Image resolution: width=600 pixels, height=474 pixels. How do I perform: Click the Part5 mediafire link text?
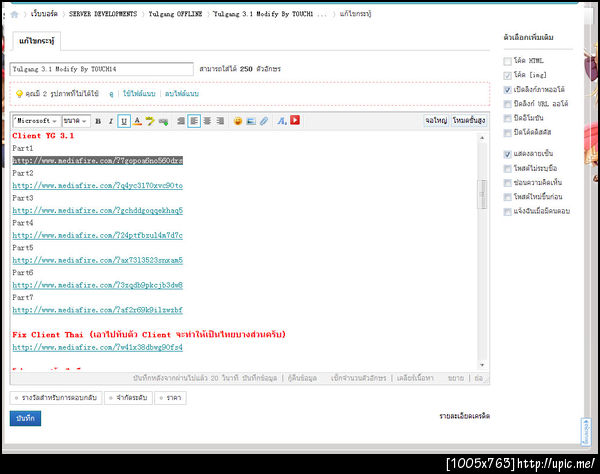[x=98, y=260]
